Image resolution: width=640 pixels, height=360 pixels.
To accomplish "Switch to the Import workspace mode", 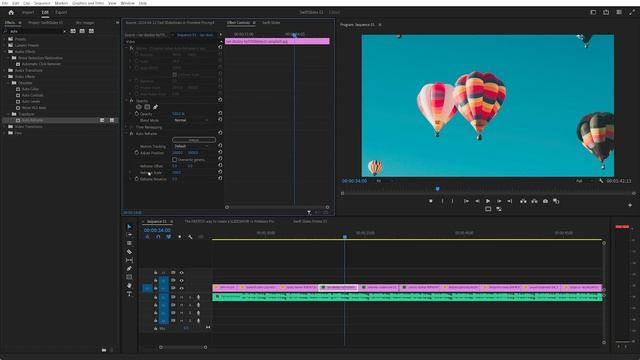I will (28, 12).
